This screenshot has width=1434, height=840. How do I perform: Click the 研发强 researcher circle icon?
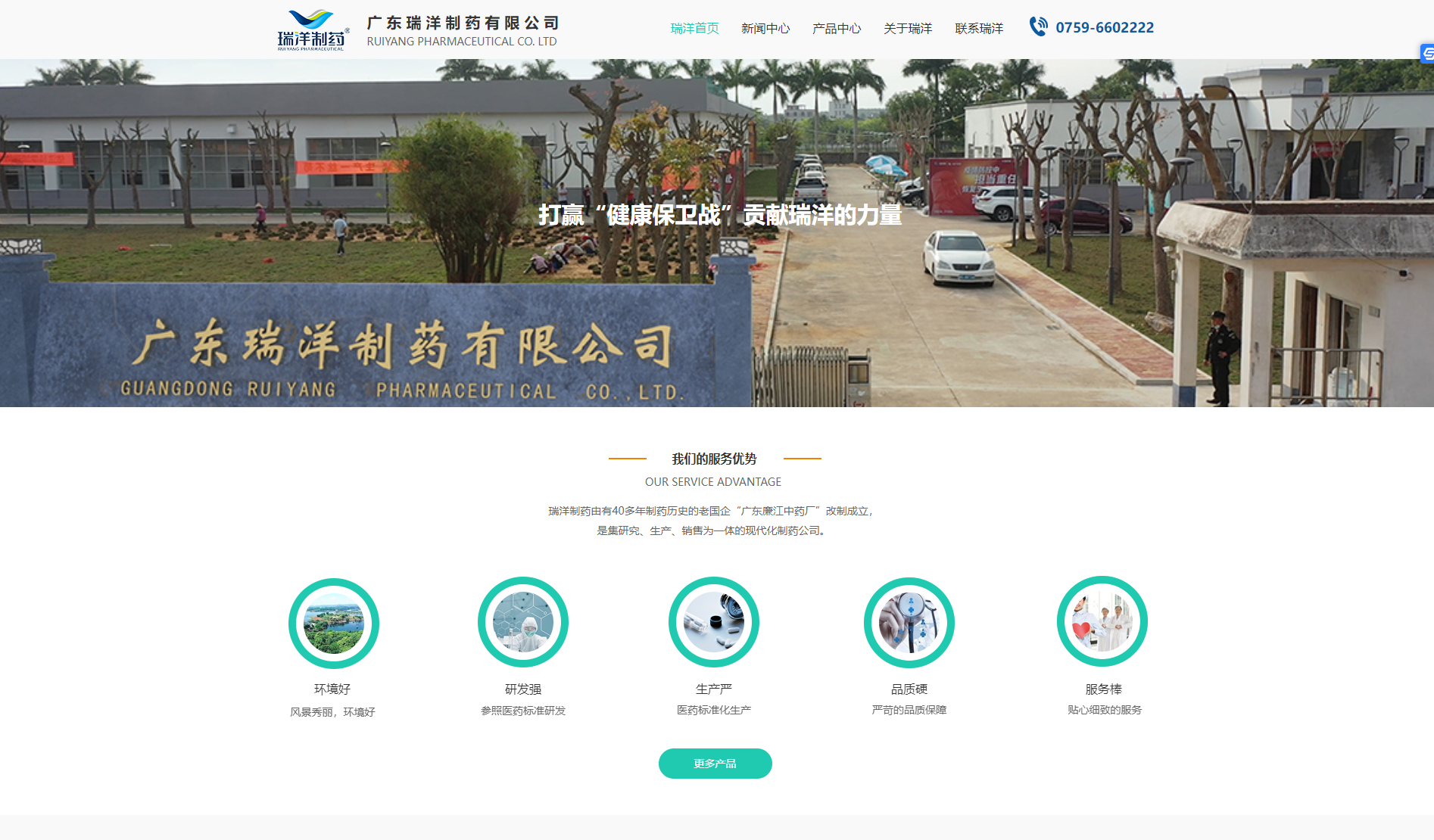pos(523,622)
